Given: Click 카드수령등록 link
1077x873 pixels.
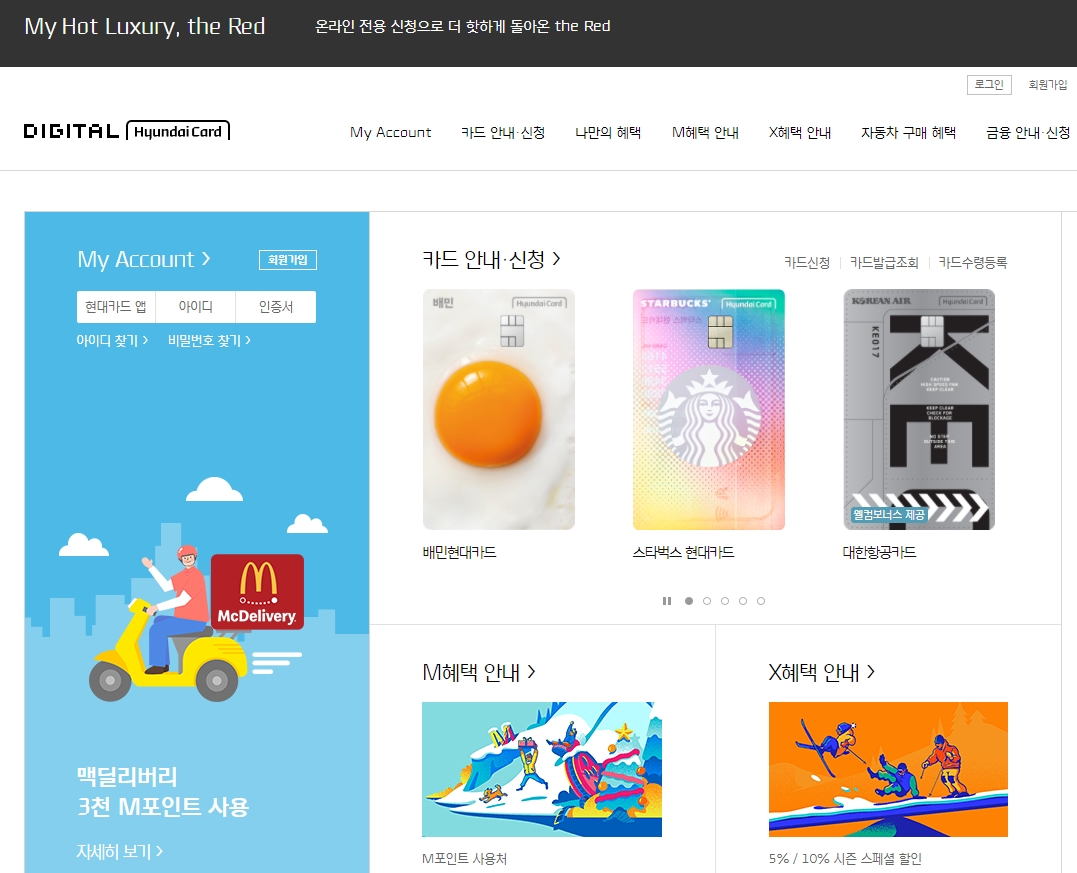Looking at the screenshot, I should click(x=973, y=262).
